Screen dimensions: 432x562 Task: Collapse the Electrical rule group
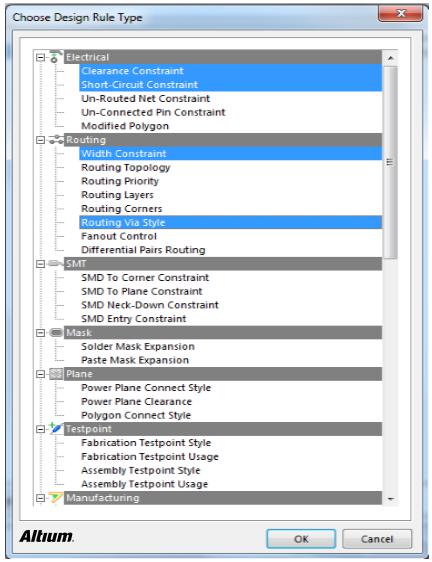[41, 57]
